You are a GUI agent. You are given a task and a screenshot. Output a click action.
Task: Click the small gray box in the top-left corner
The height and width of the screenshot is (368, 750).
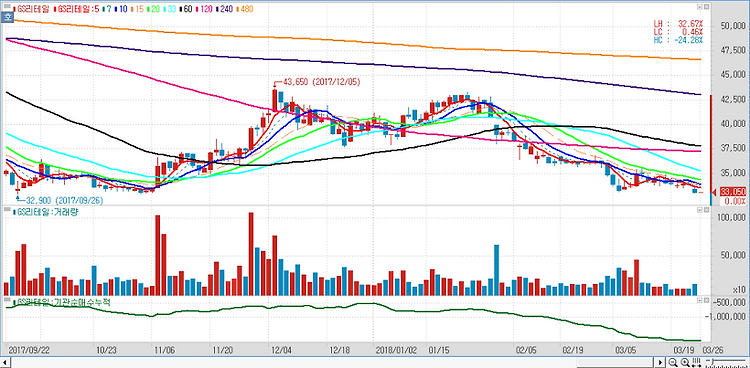click(7, 6)
